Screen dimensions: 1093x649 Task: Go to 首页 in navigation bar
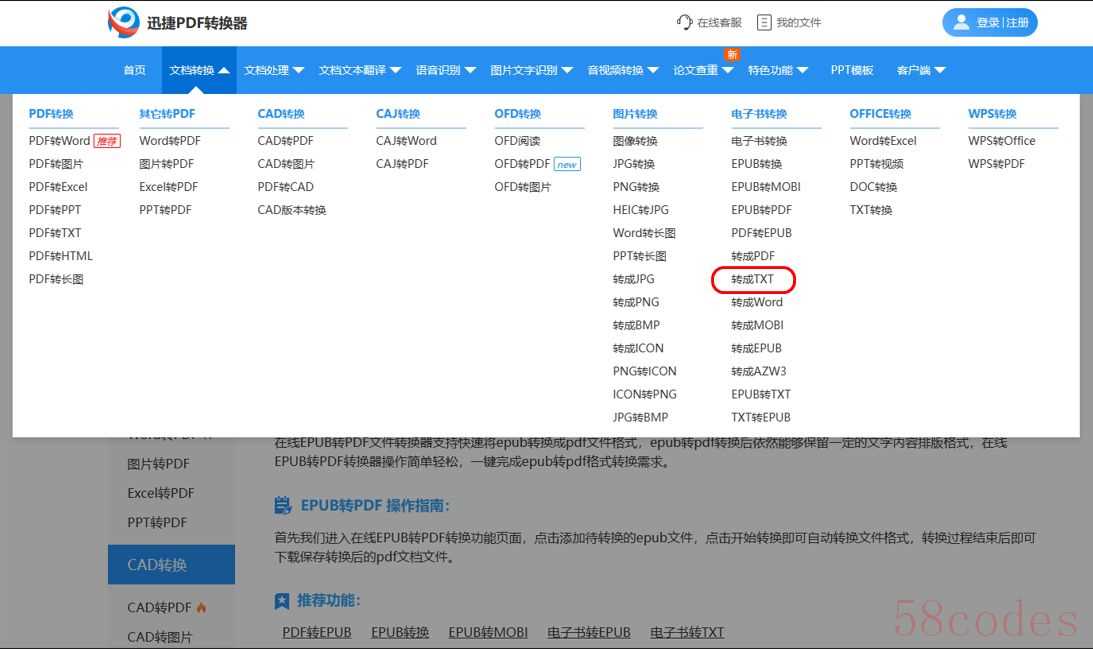135,70
